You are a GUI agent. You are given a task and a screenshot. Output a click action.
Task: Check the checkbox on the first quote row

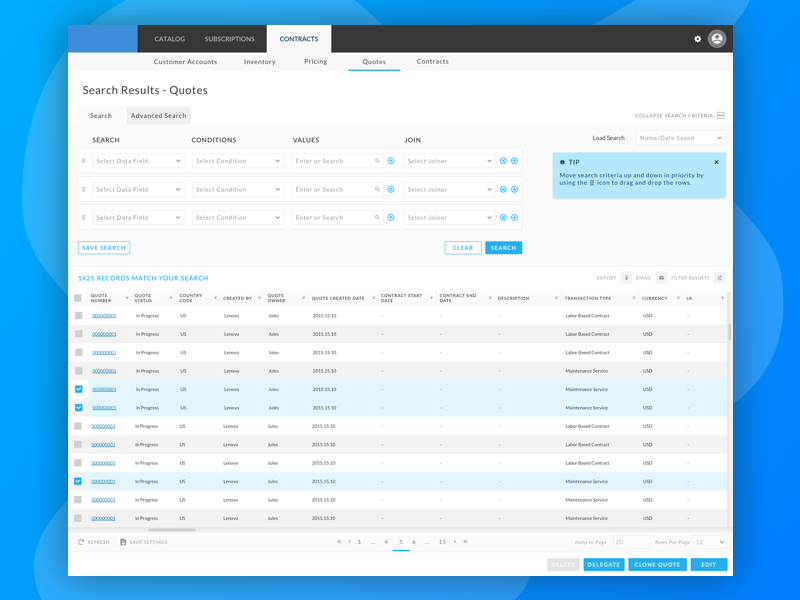[80, 315]
